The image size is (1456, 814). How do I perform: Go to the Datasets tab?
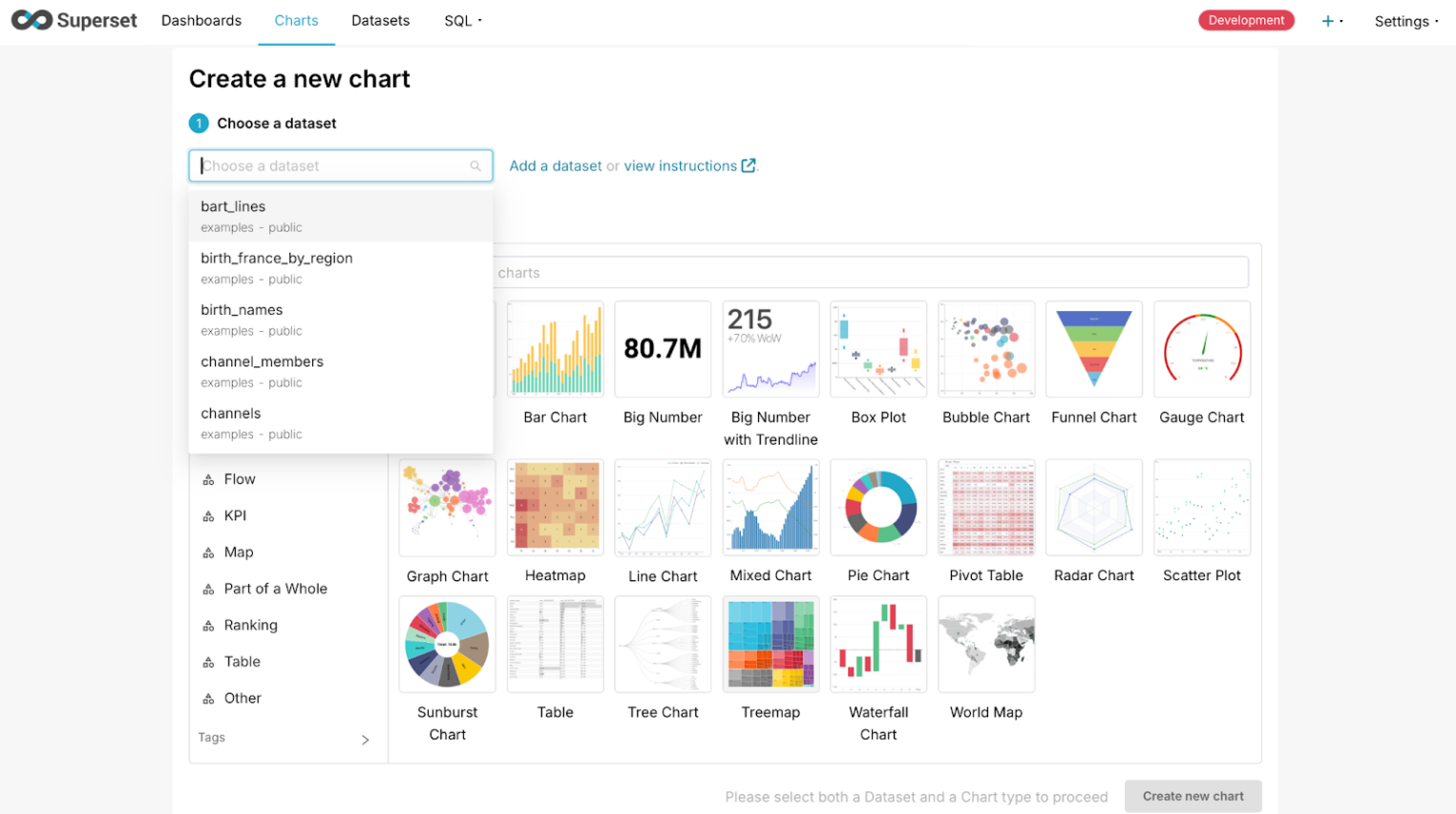click(380, 20)
